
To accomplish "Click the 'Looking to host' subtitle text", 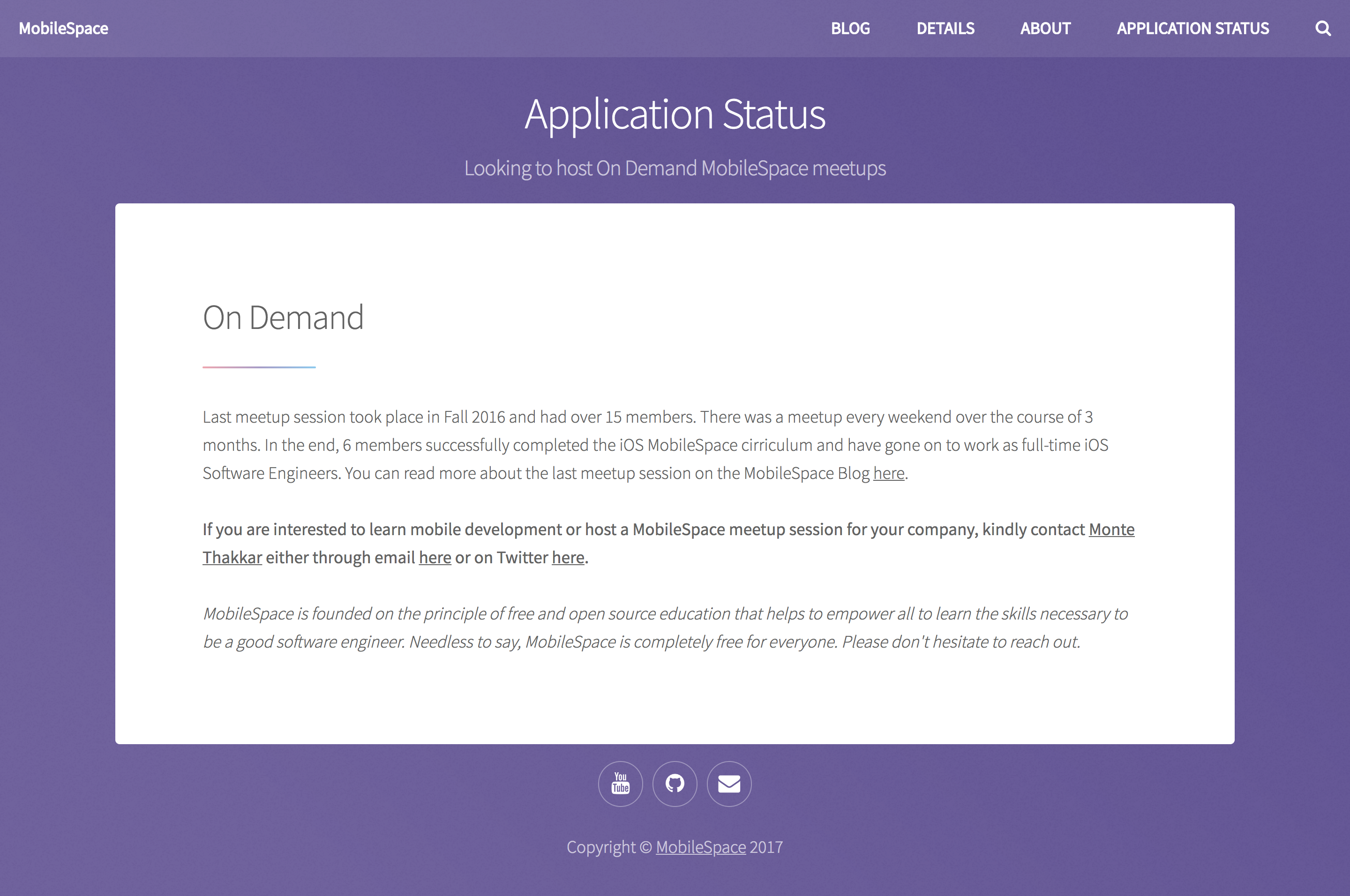I will pos(675,168).
